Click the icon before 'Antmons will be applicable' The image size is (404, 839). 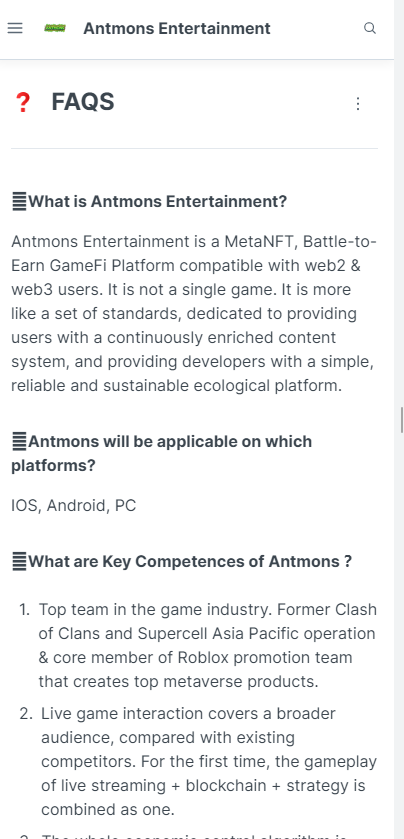coord(19,441)
